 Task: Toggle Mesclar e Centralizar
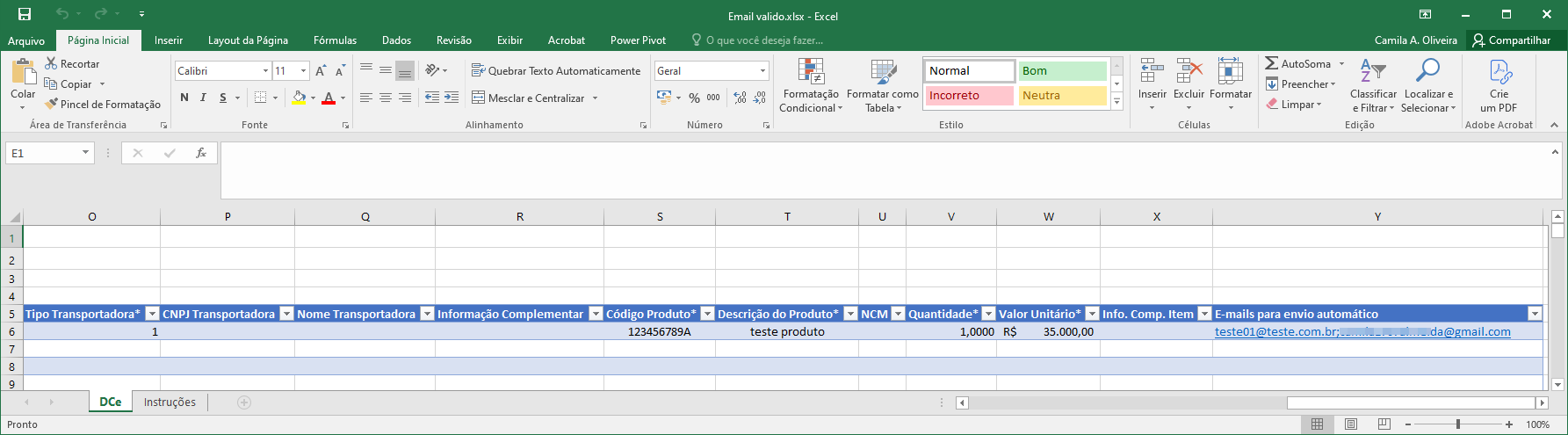pos(528,98)
